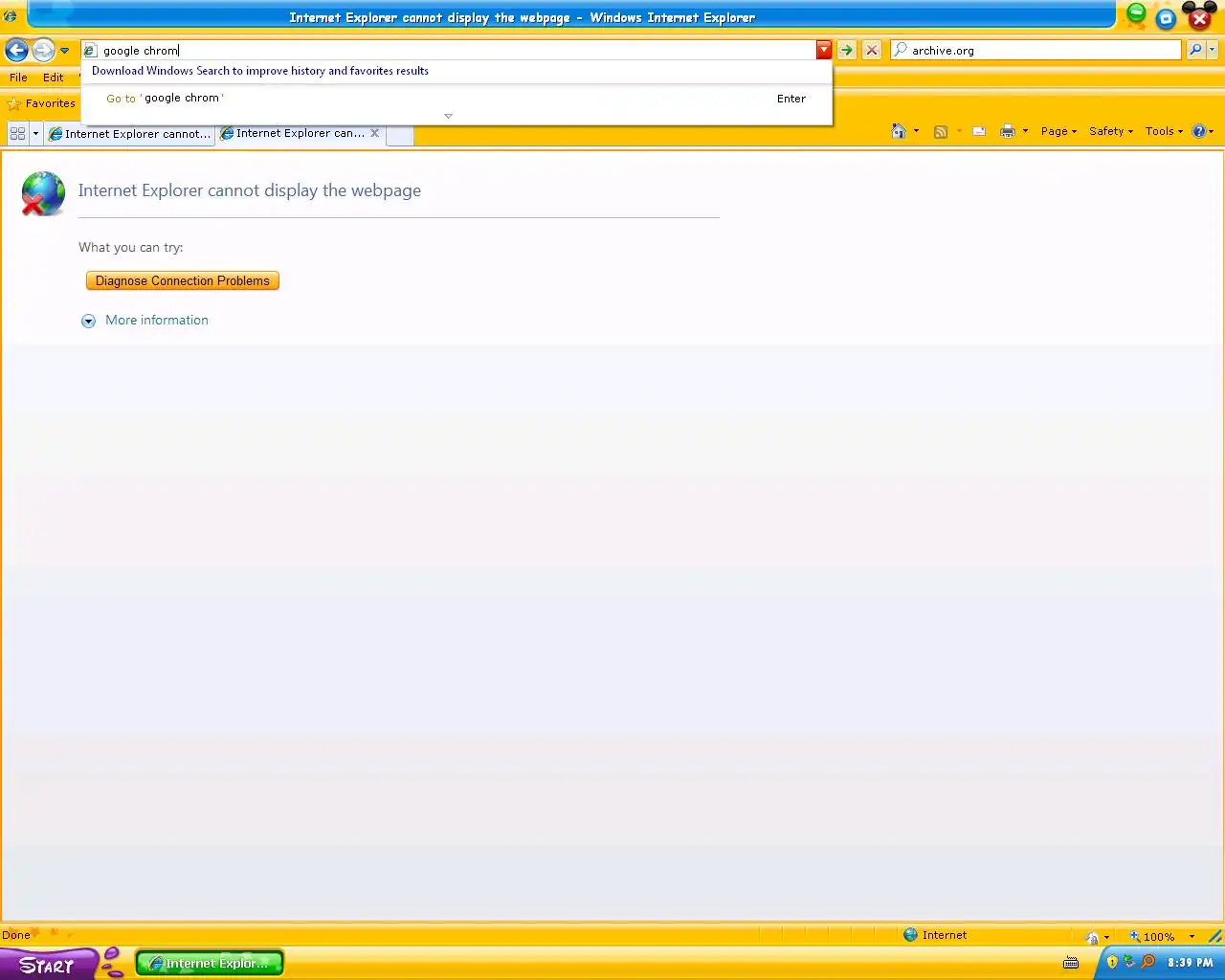Click the Home icon in the command bar
This screenshot has height=980, width=1225.
899,131
